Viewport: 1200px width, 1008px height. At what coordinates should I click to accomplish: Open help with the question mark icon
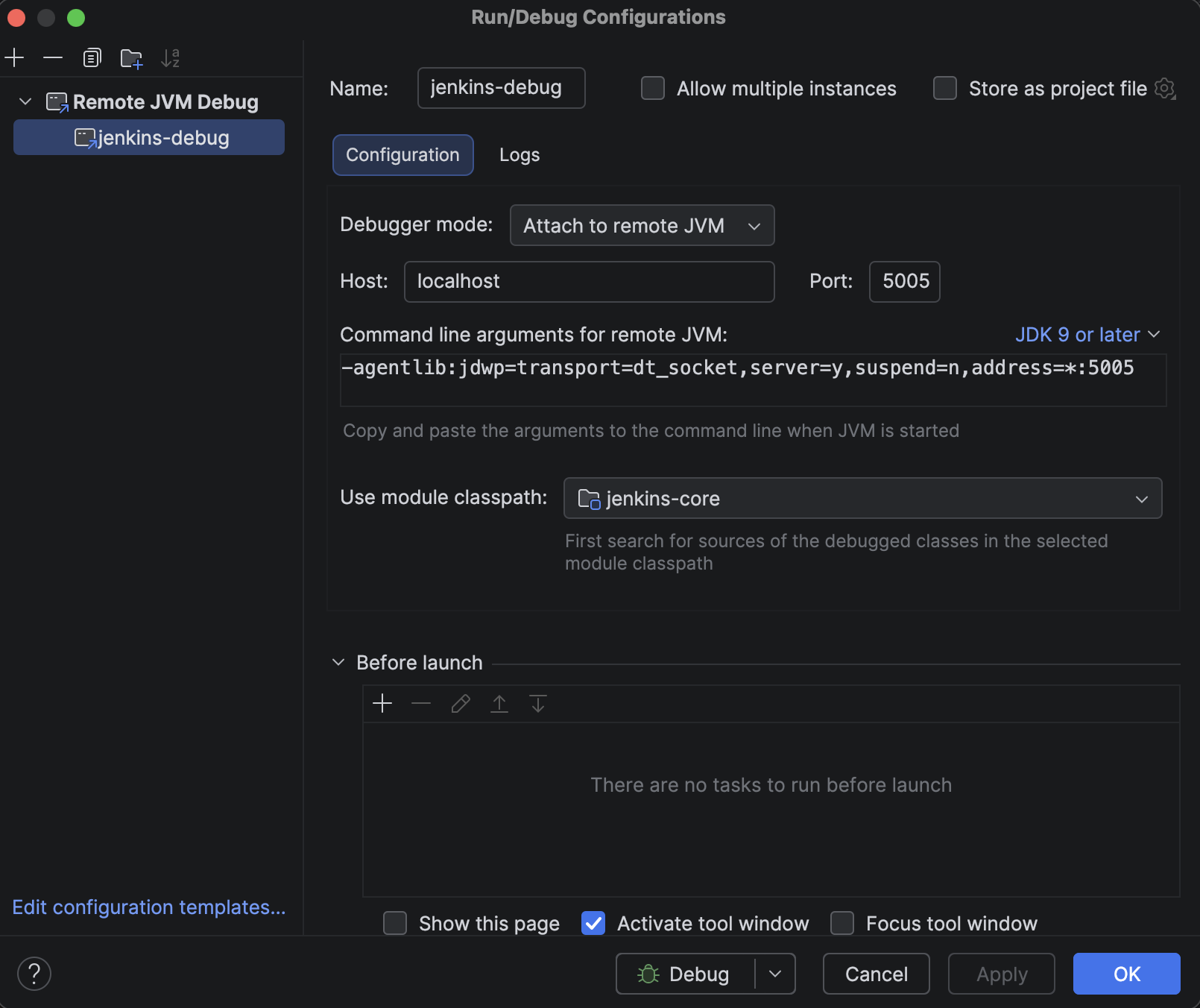pyautogui.click(x=34, y=974)
